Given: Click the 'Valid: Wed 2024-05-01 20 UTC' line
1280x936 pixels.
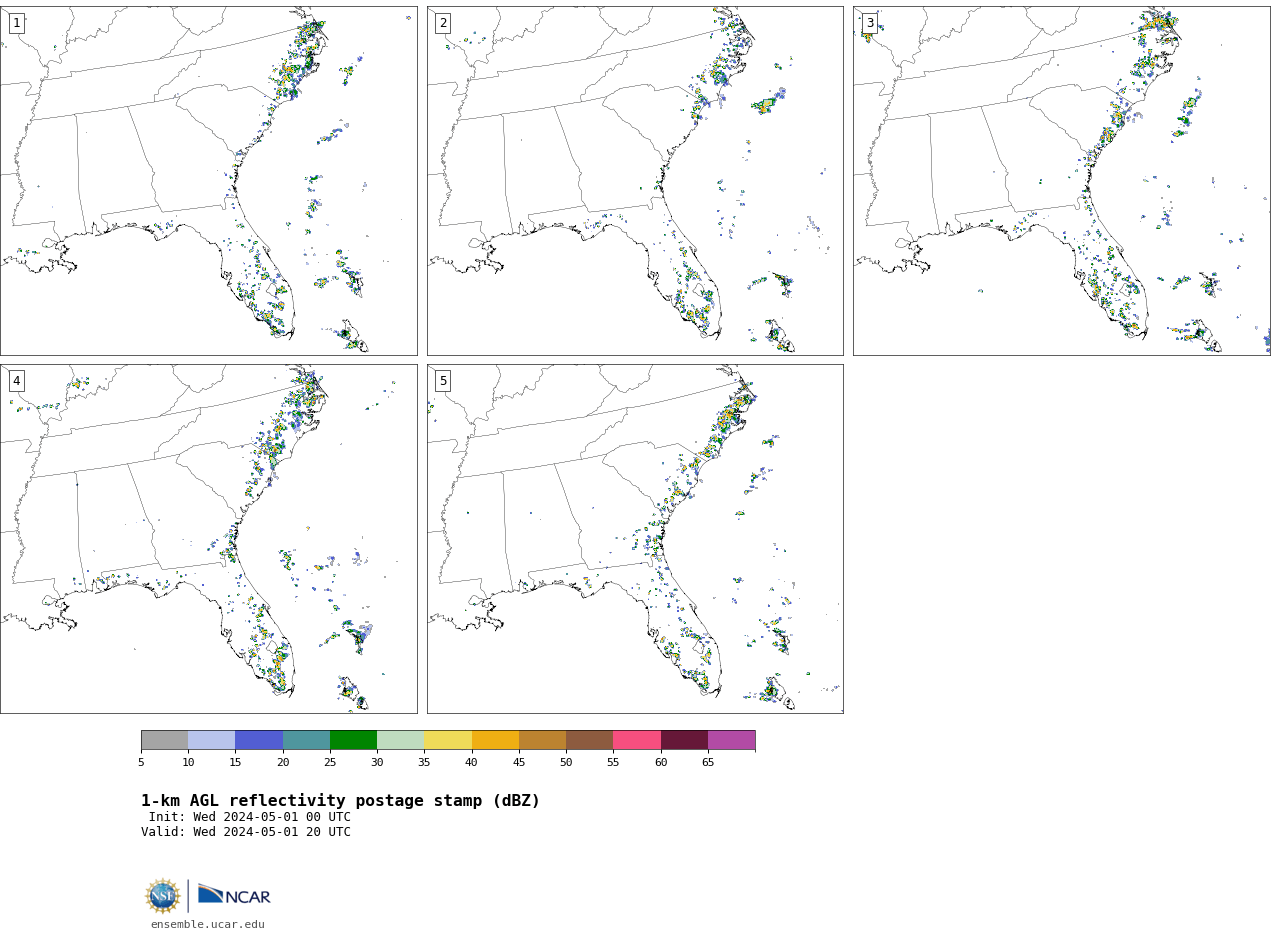Looking at the screenshot, I should click(246, 832).
